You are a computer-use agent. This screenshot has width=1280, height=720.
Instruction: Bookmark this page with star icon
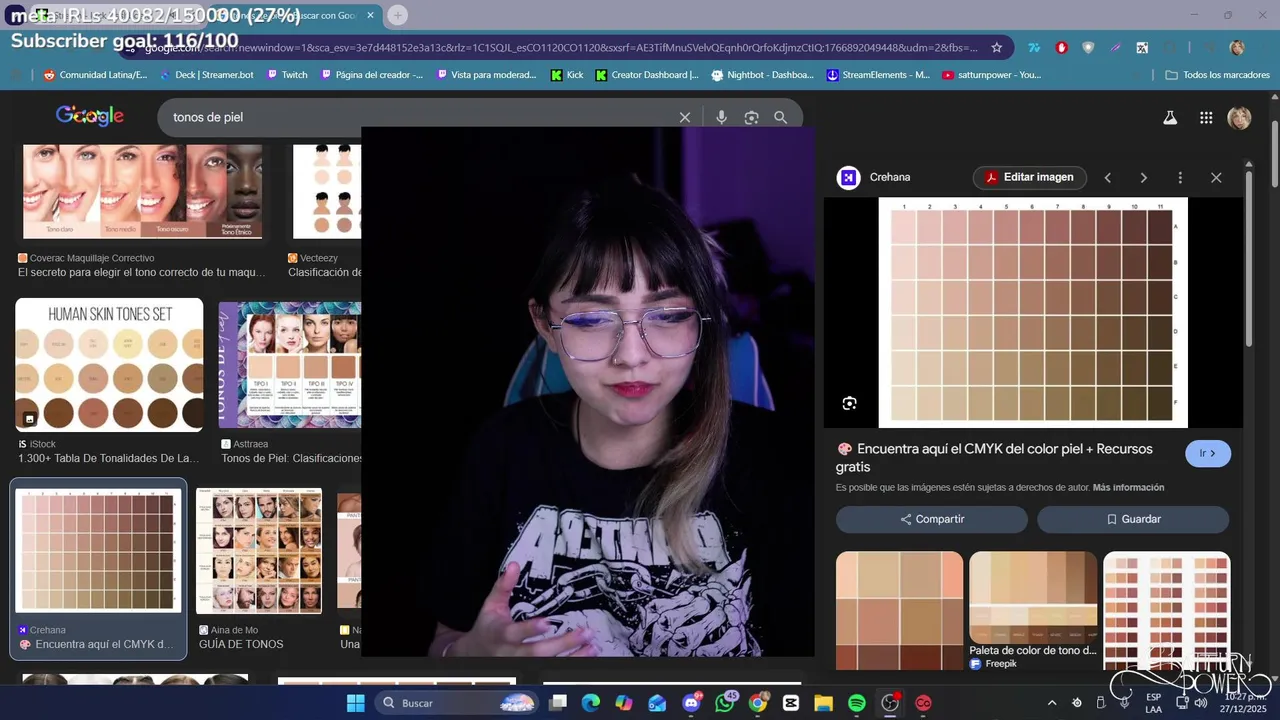click(x=997, y=47)
